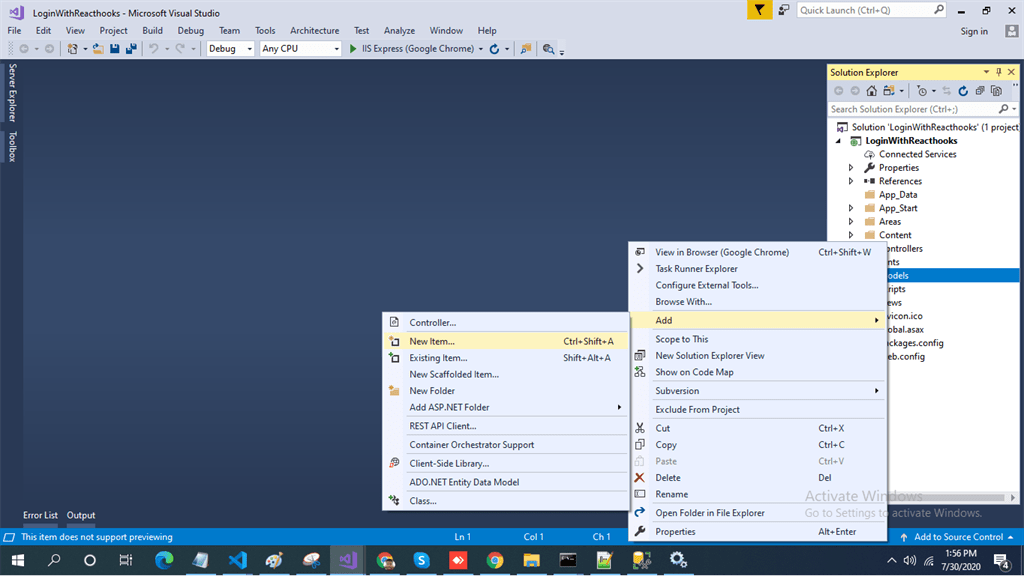This screenshot has width=1024, height=576.
Task: Click the green Start debugging play icon
Action: tap(353, 49)
